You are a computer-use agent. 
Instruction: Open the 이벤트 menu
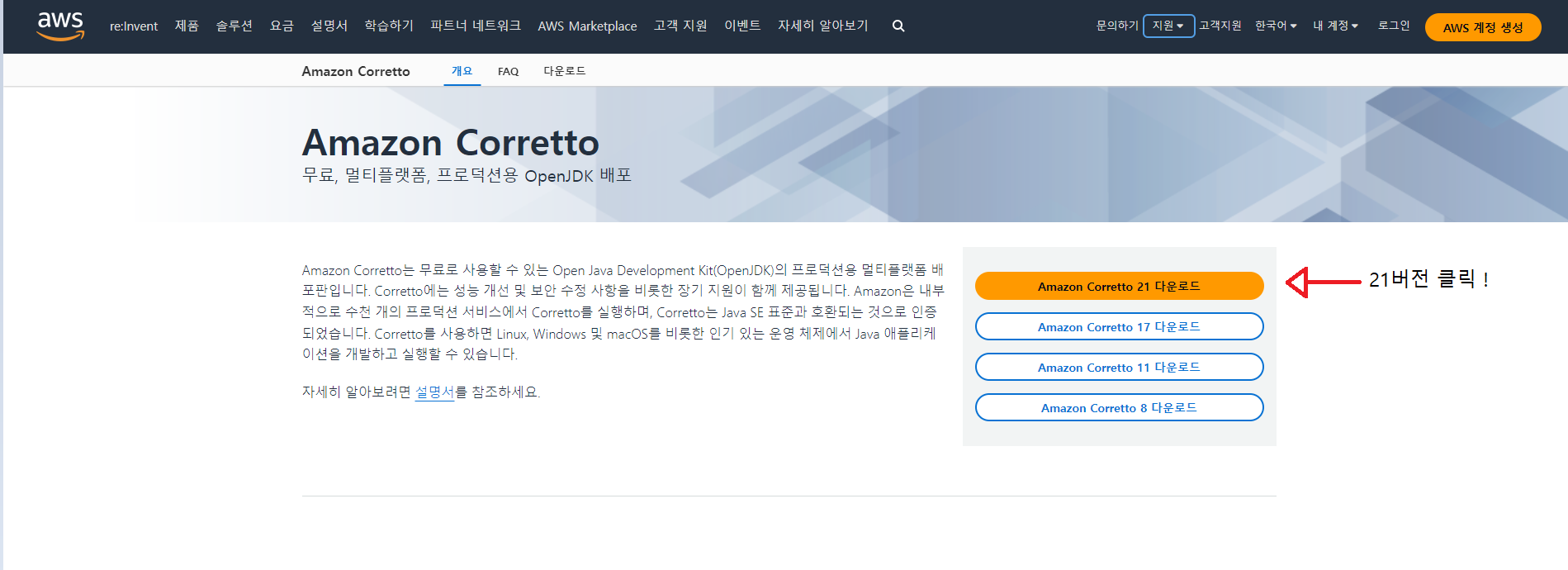click(742, 26)
